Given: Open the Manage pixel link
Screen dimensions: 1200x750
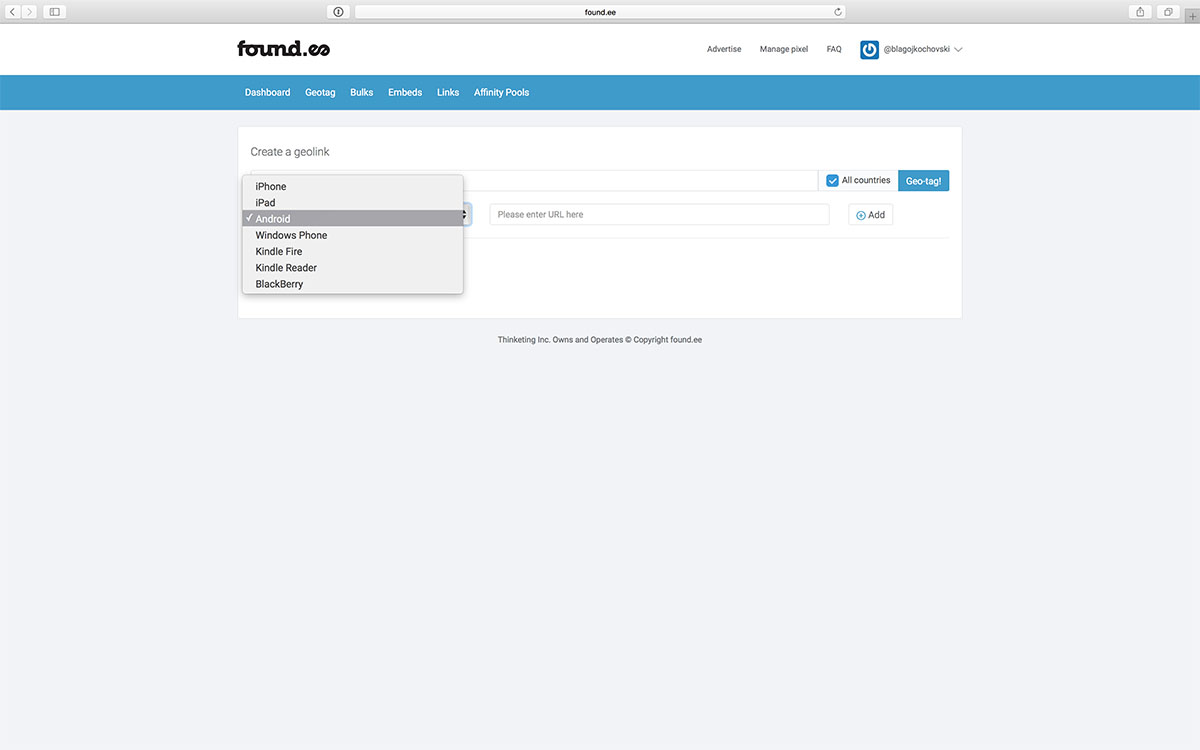Looking at the screenshot, I should pyautogui.click(x=784, y=49).
